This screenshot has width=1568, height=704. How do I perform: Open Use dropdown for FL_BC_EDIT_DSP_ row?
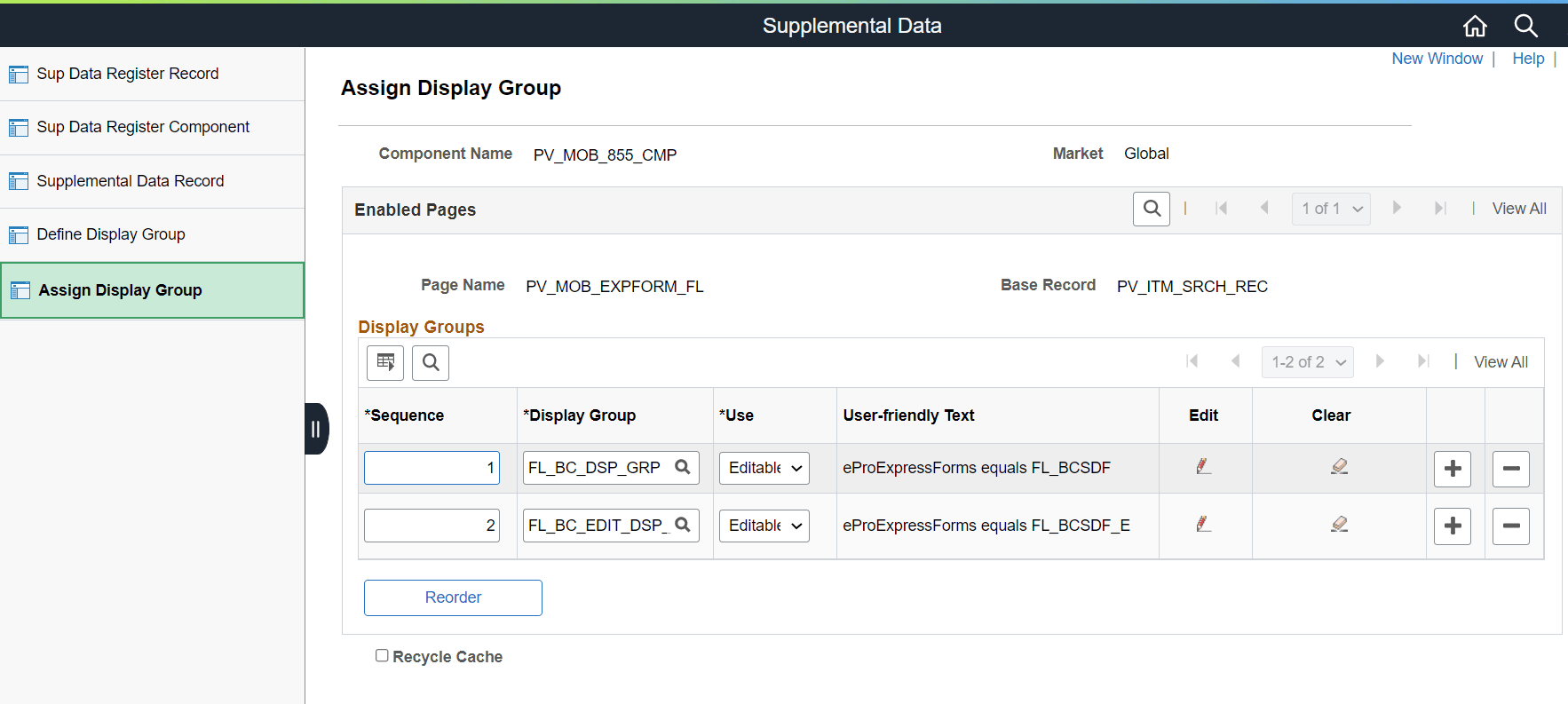[x=764, y=526]
